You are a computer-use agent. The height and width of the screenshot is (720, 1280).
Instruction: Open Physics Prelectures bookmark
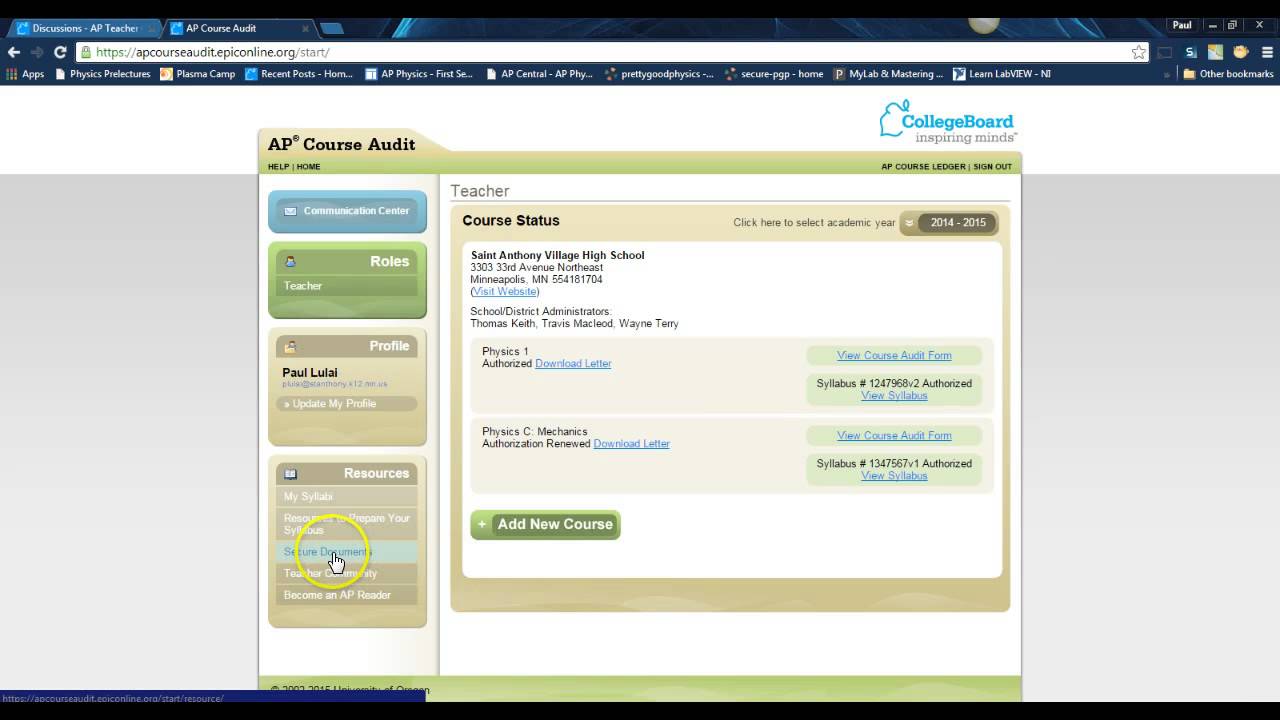pos(102,74)
